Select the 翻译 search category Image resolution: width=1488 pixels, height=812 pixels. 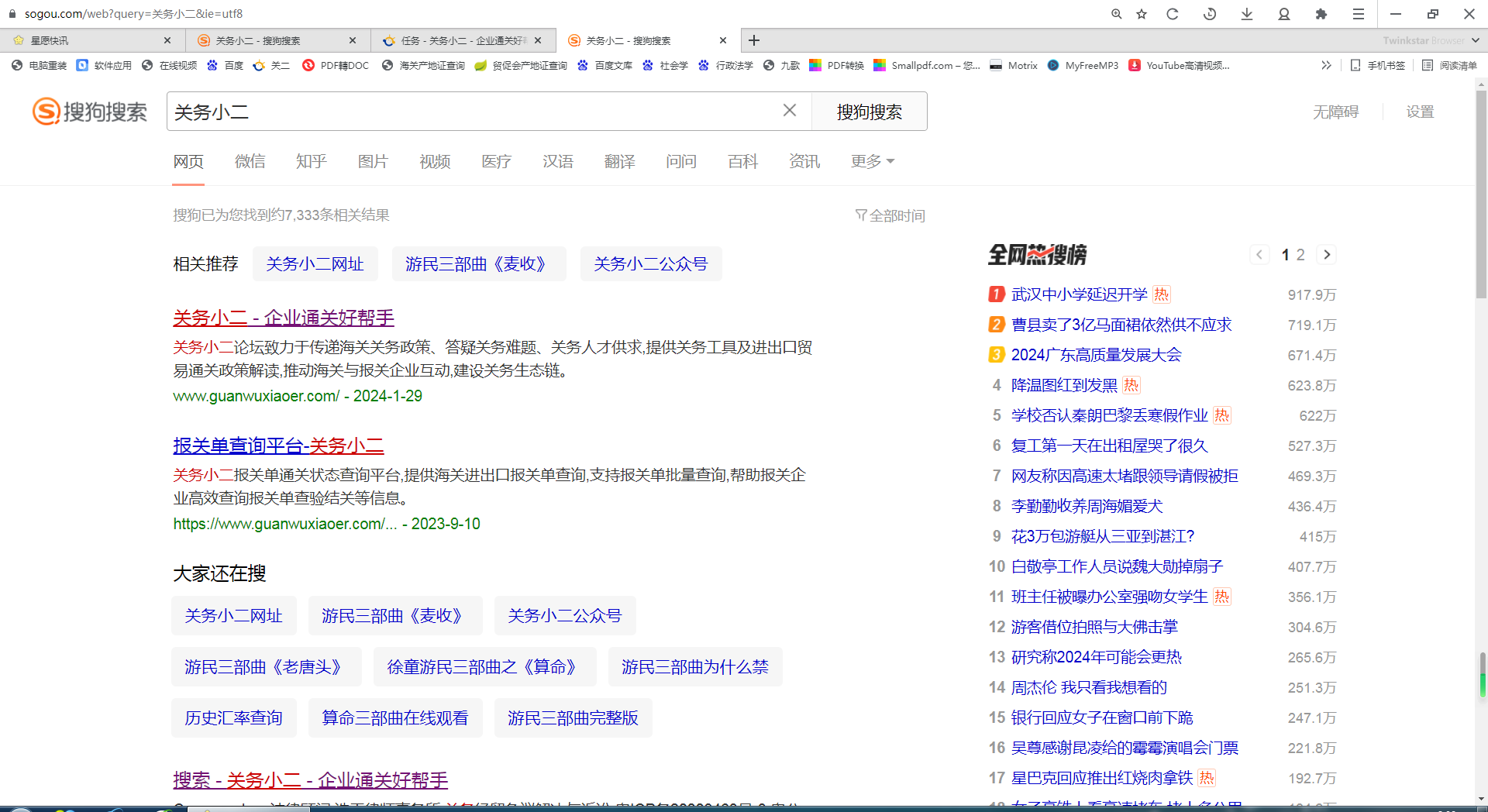619,161
